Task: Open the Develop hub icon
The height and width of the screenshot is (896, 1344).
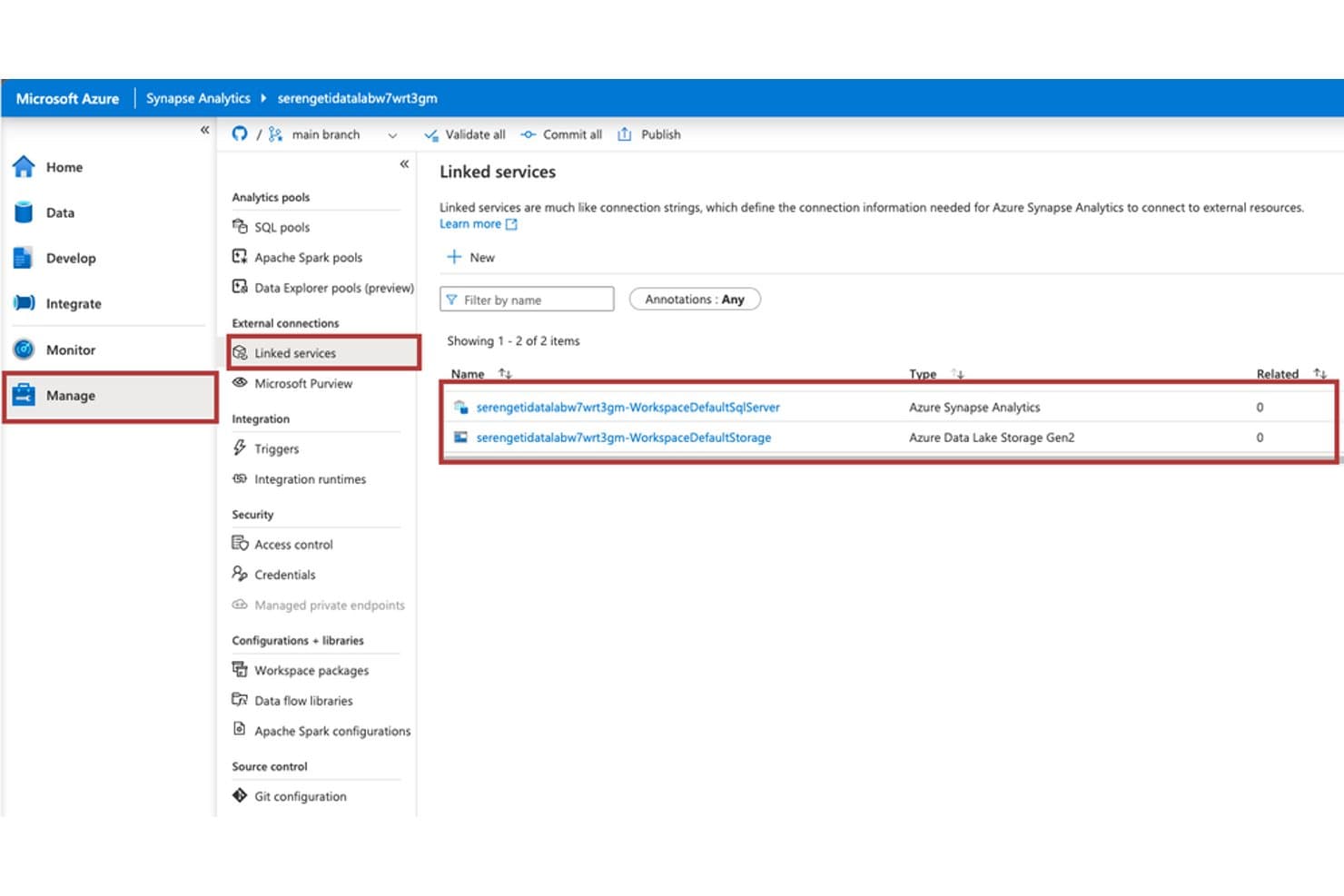Action: (24, 258)
